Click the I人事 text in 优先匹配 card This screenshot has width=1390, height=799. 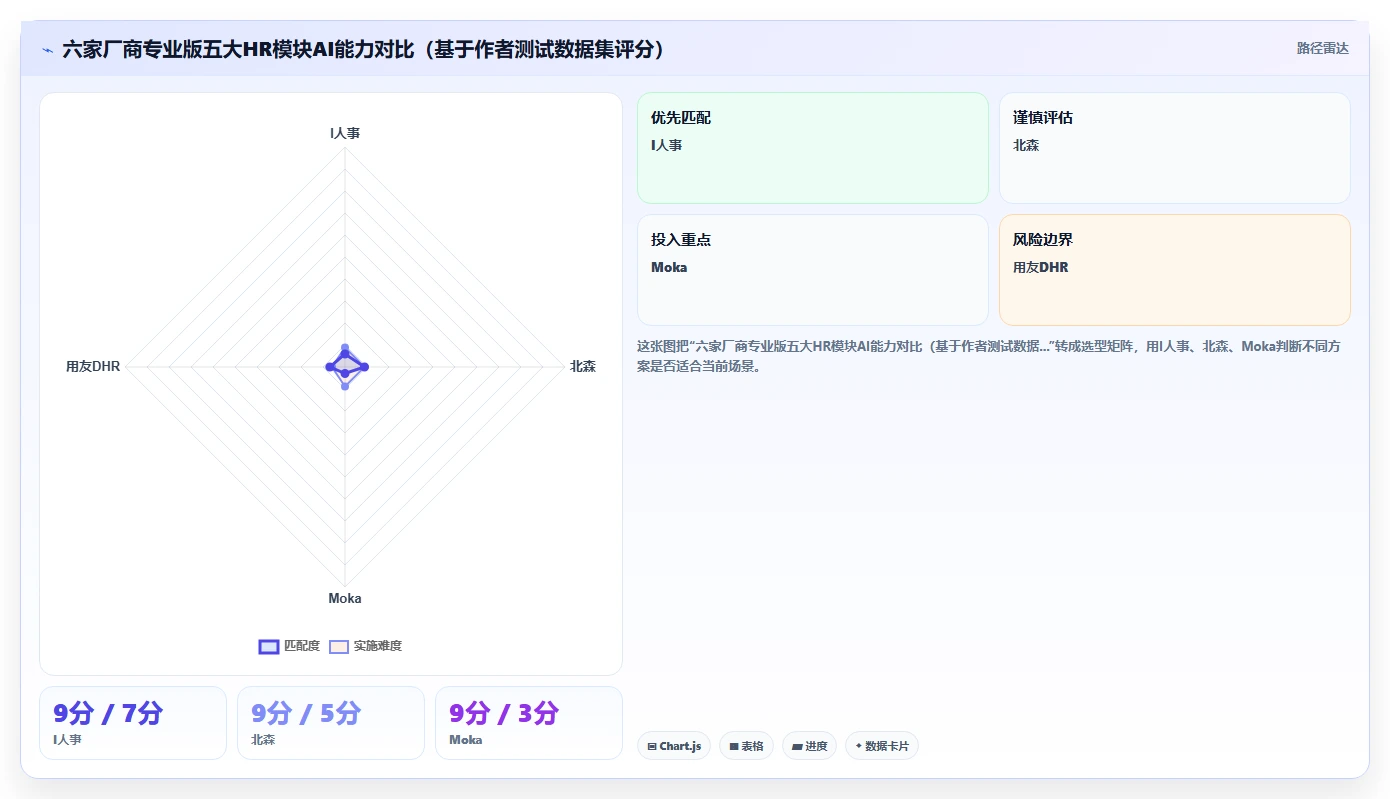tap(666, 145)
